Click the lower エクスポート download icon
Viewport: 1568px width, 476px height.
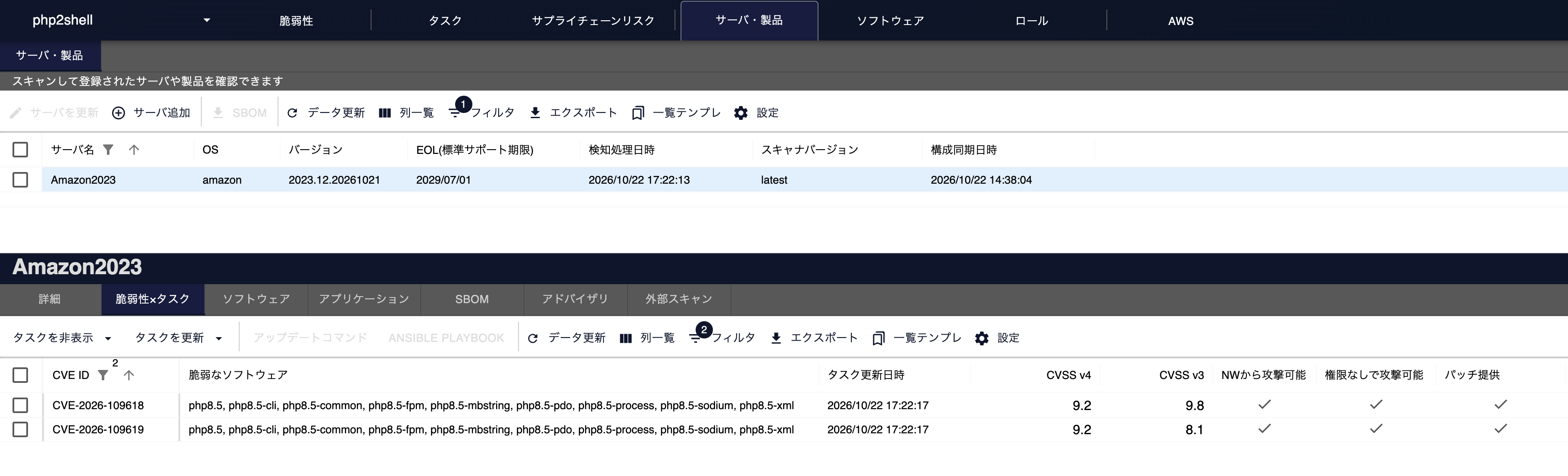click(776, 338)
